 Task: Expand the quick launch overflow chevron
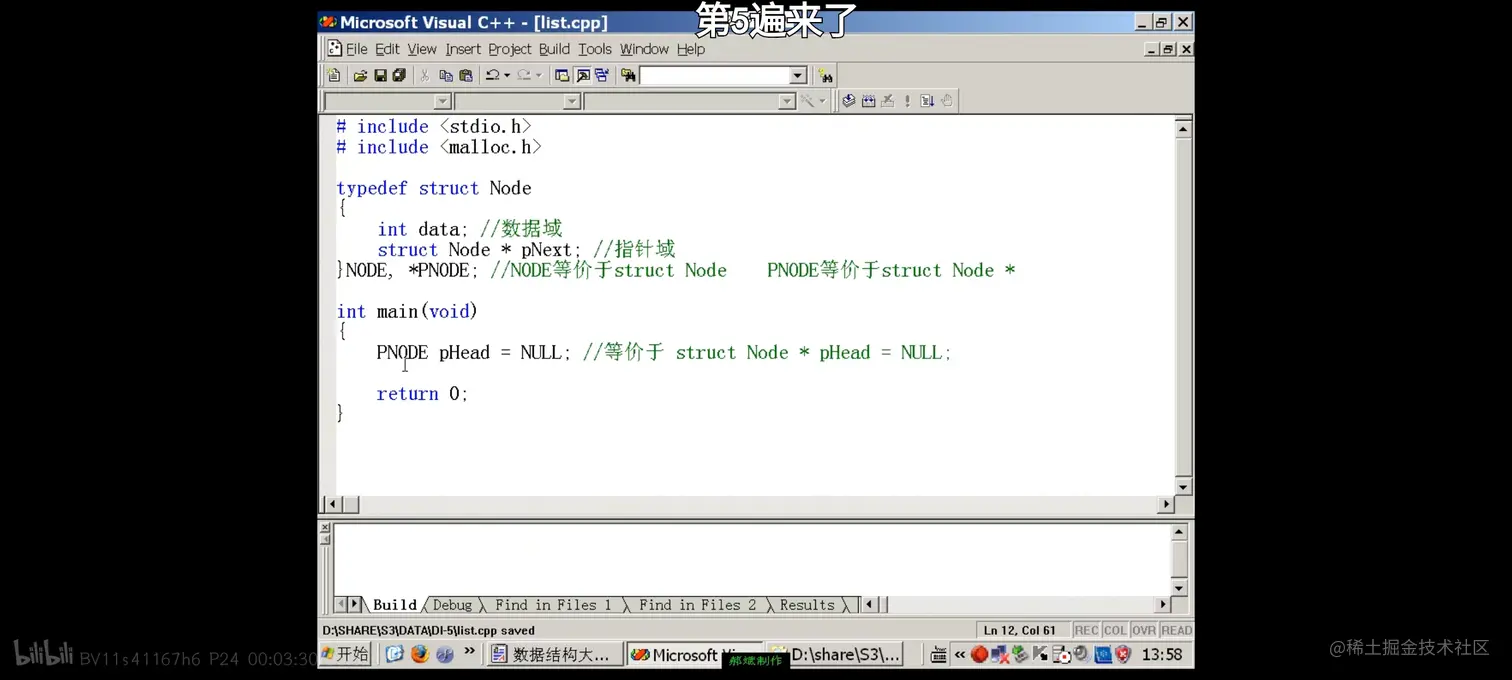tap(469, 653)
